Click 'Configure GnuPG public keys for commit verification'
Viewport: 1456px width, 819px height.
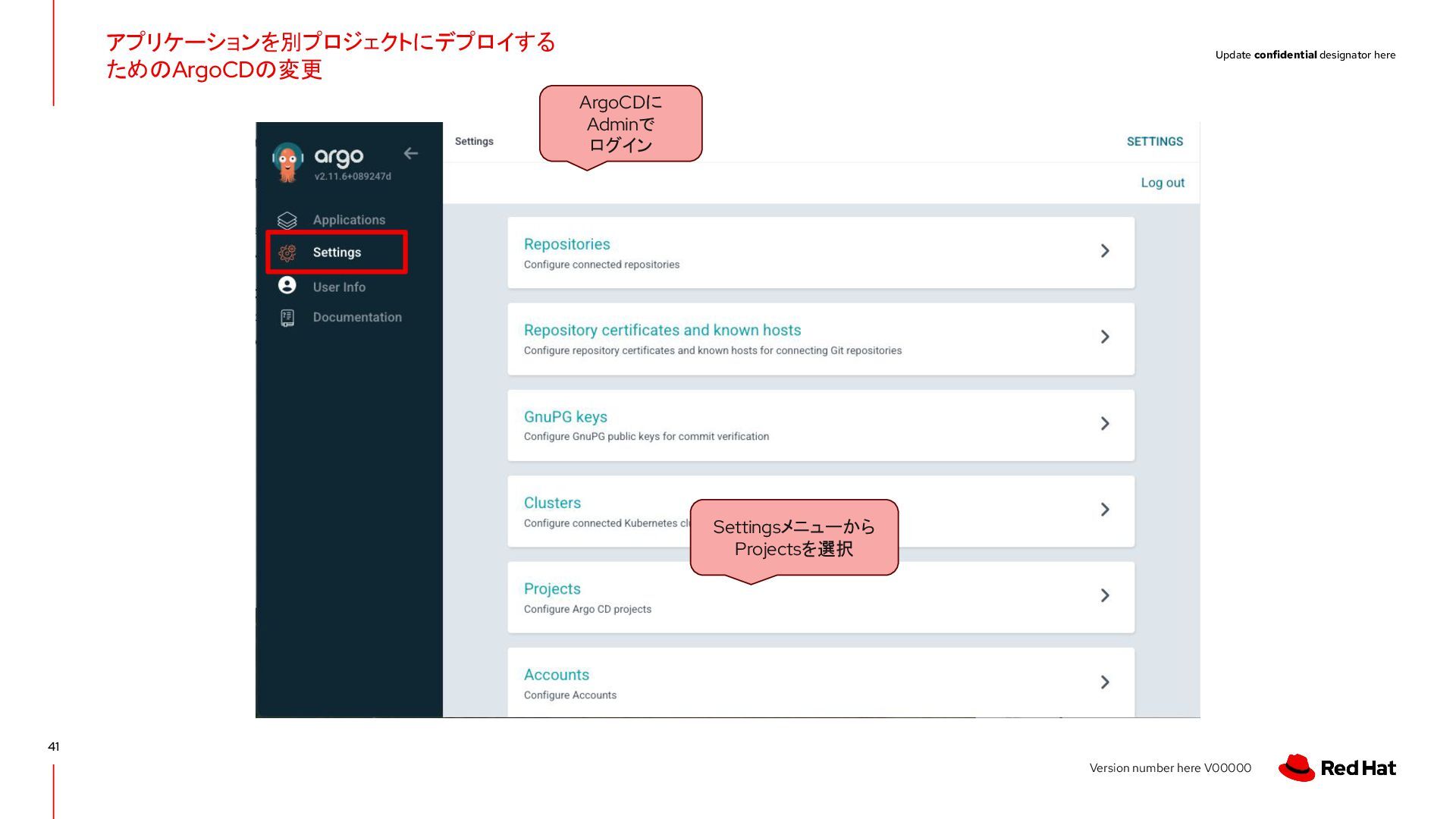point(646,437)
